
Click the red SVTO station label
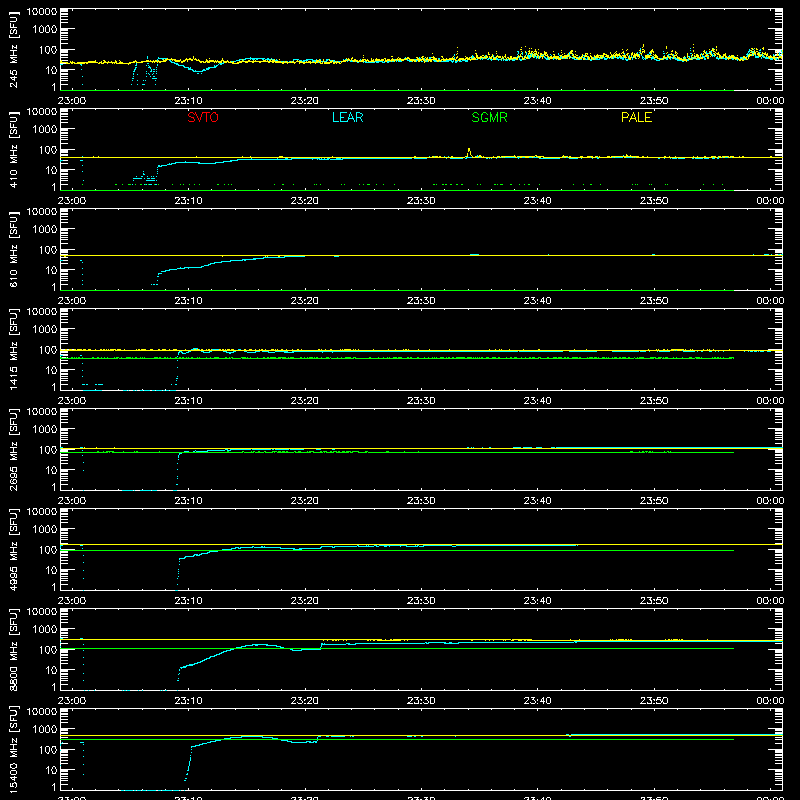point(203,117)
